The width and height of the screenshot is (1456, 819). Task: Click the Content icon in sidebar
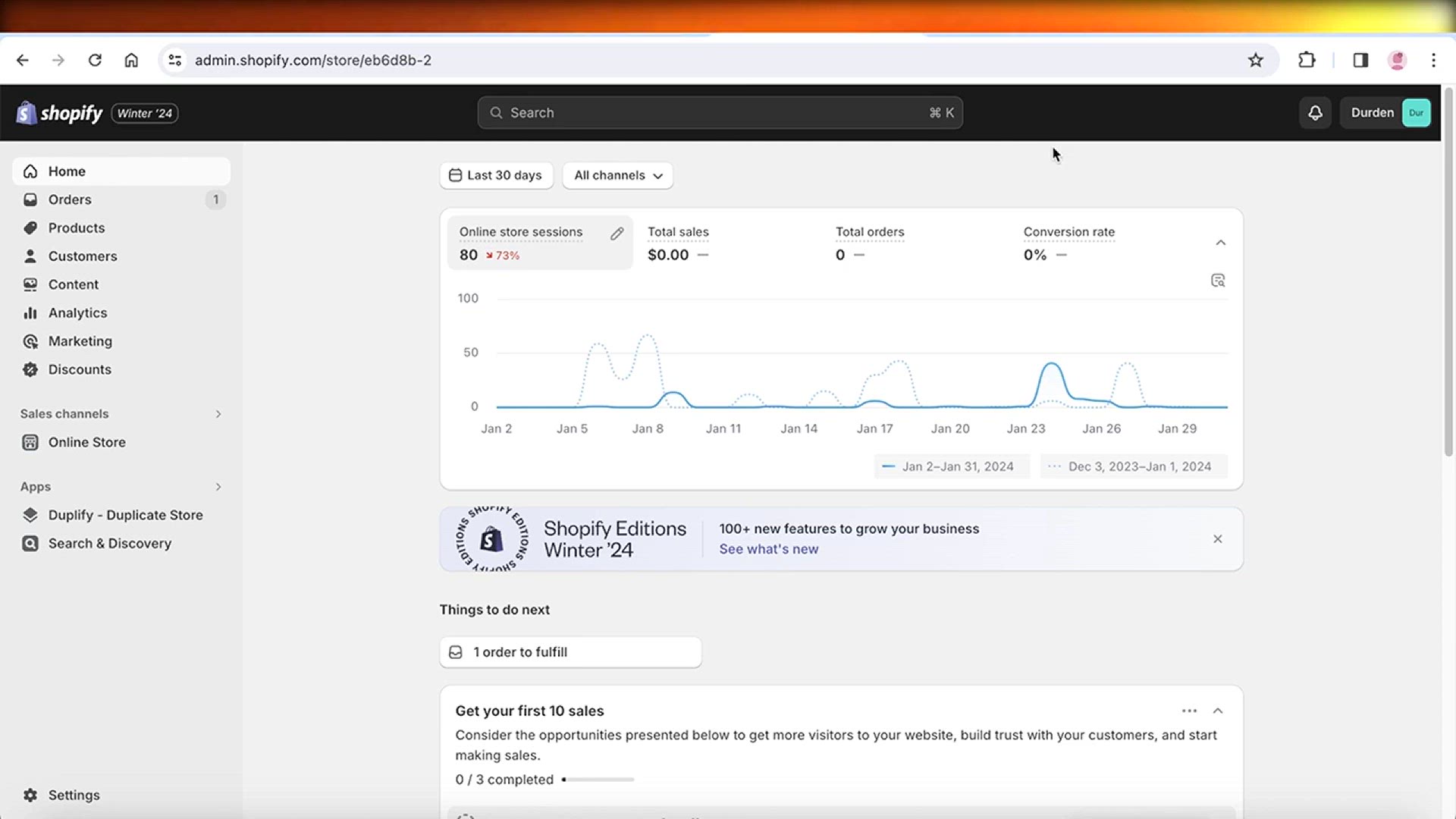pos(30,284)
